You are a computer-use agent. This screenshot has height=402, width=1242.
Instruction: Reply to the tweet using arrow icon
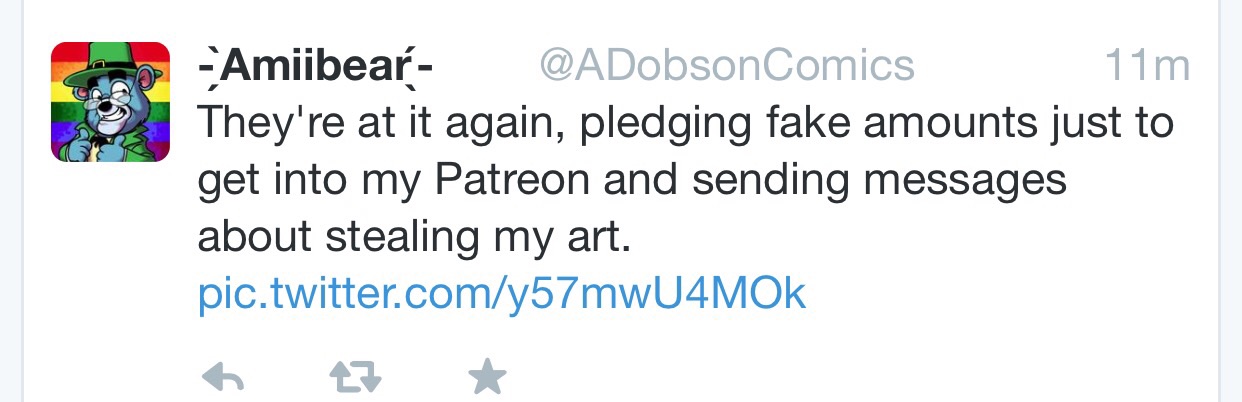[x=224, y=377]
